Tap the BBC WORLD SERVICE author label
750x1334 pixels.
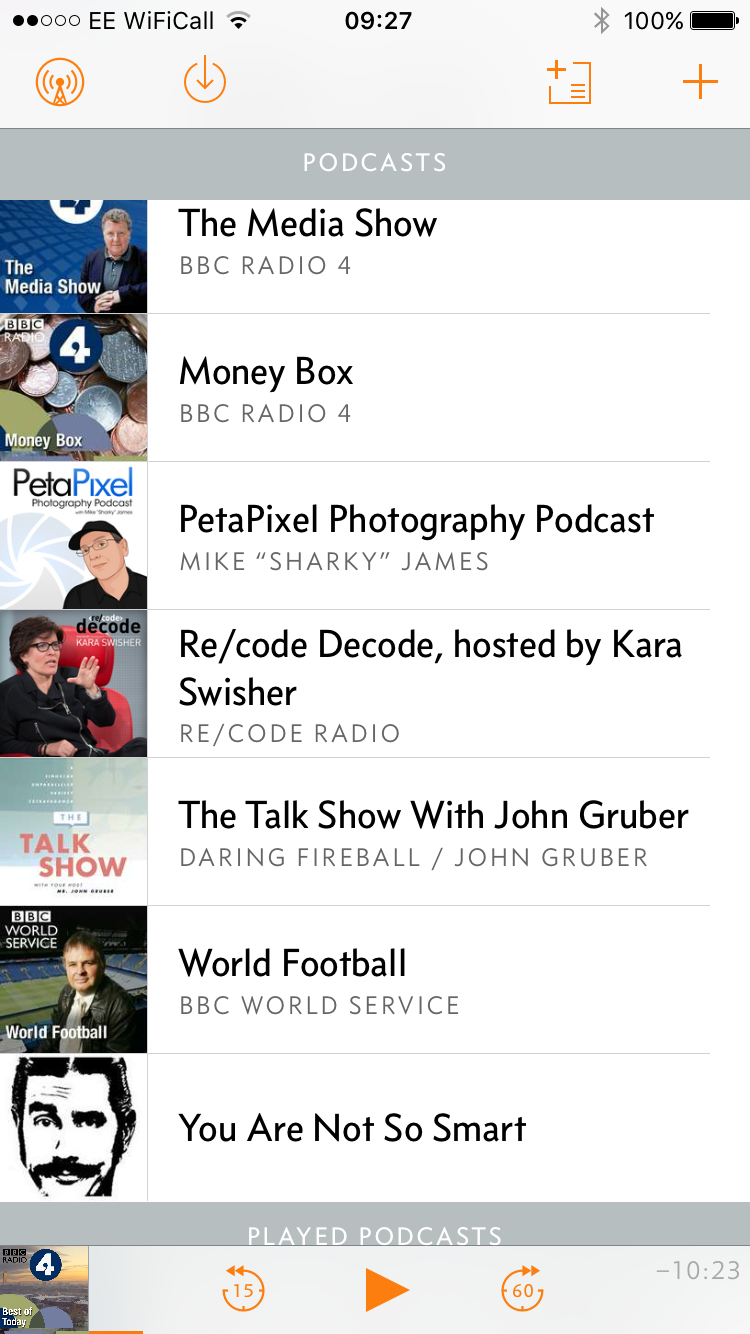click(320, 1005)
